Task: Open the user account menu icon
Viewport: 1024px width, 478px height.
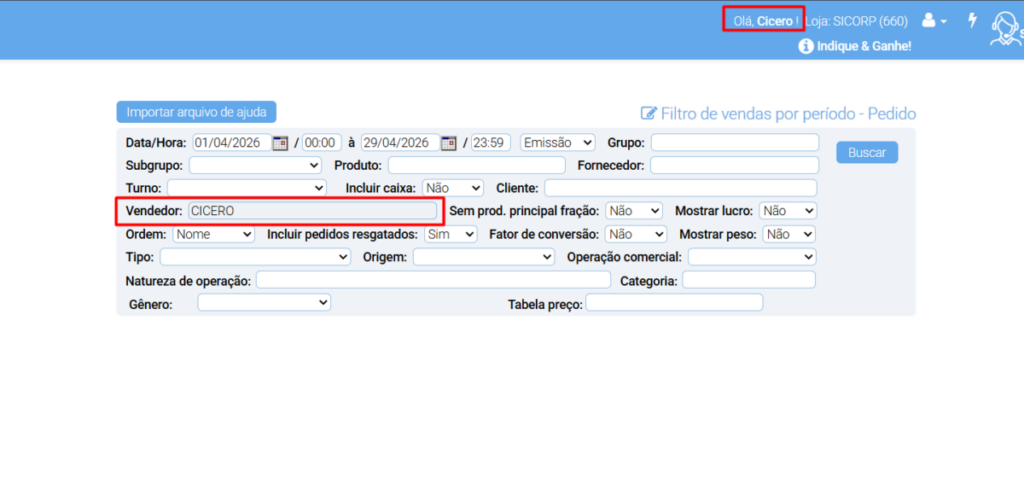Action: [x=934, y=21]
